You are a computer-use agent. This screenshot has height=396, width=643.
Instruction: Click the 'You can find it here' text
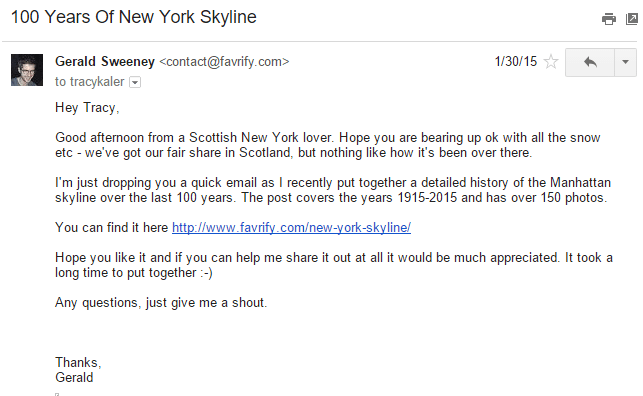(x=112, y=228)
